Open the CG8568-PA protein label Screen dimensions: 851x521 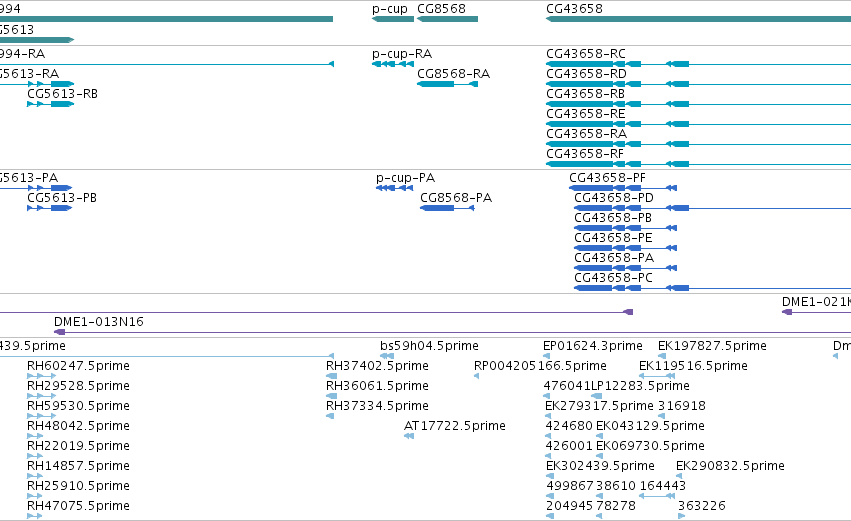[x=456, y=198]
